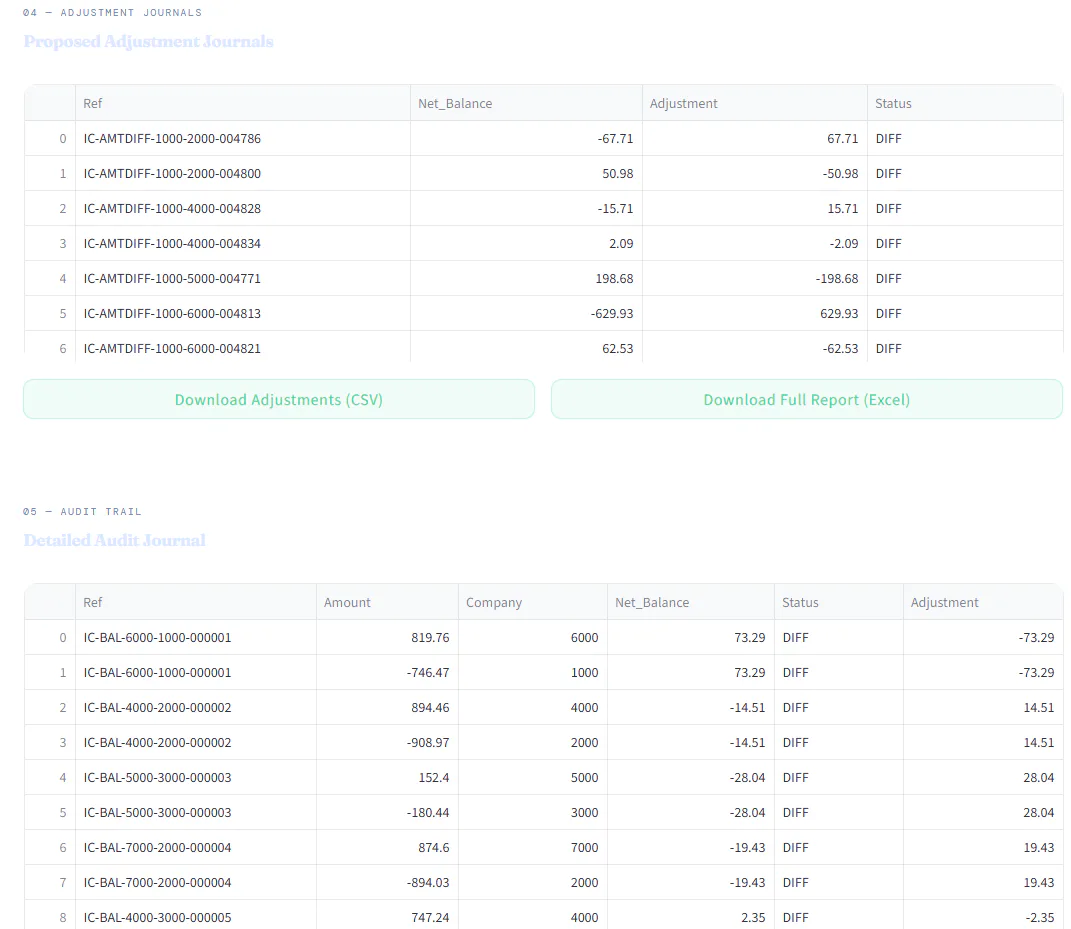Click Adjustment header in Detailed Audit Journal table

[983, 602]
